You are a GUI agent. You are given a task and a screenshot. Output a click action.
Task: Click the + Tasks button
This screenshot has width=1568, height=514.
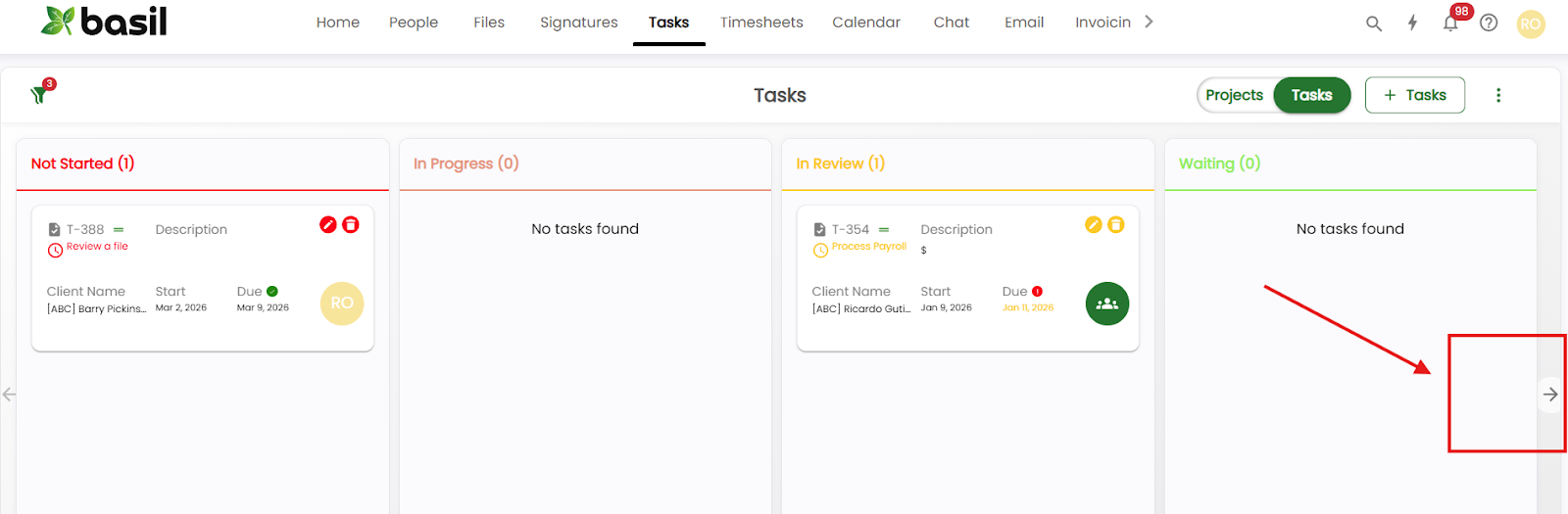[x=1414, y=95]
